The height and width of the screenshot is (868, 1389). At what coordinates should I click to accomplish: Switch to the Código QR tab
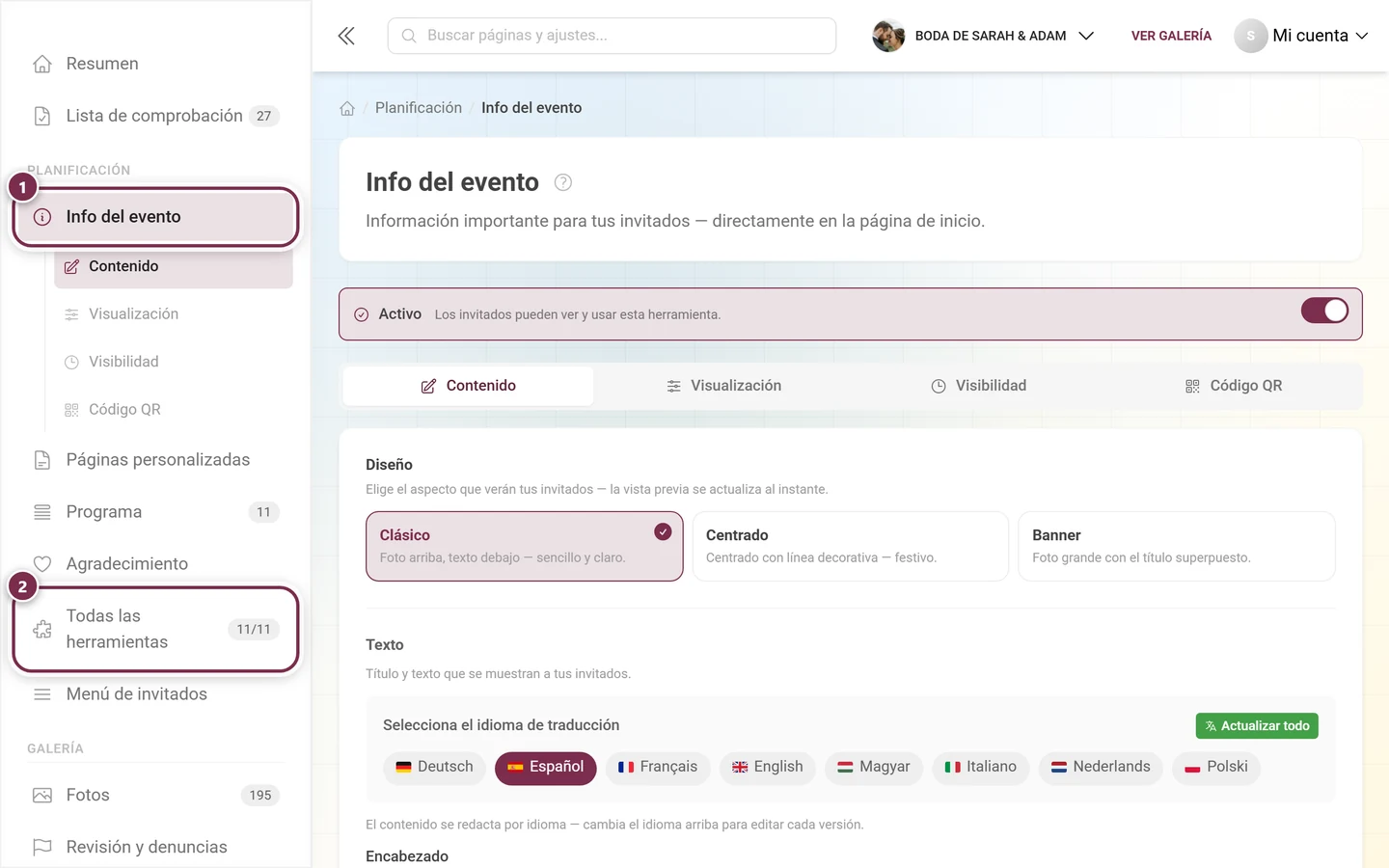(1233, 386)
